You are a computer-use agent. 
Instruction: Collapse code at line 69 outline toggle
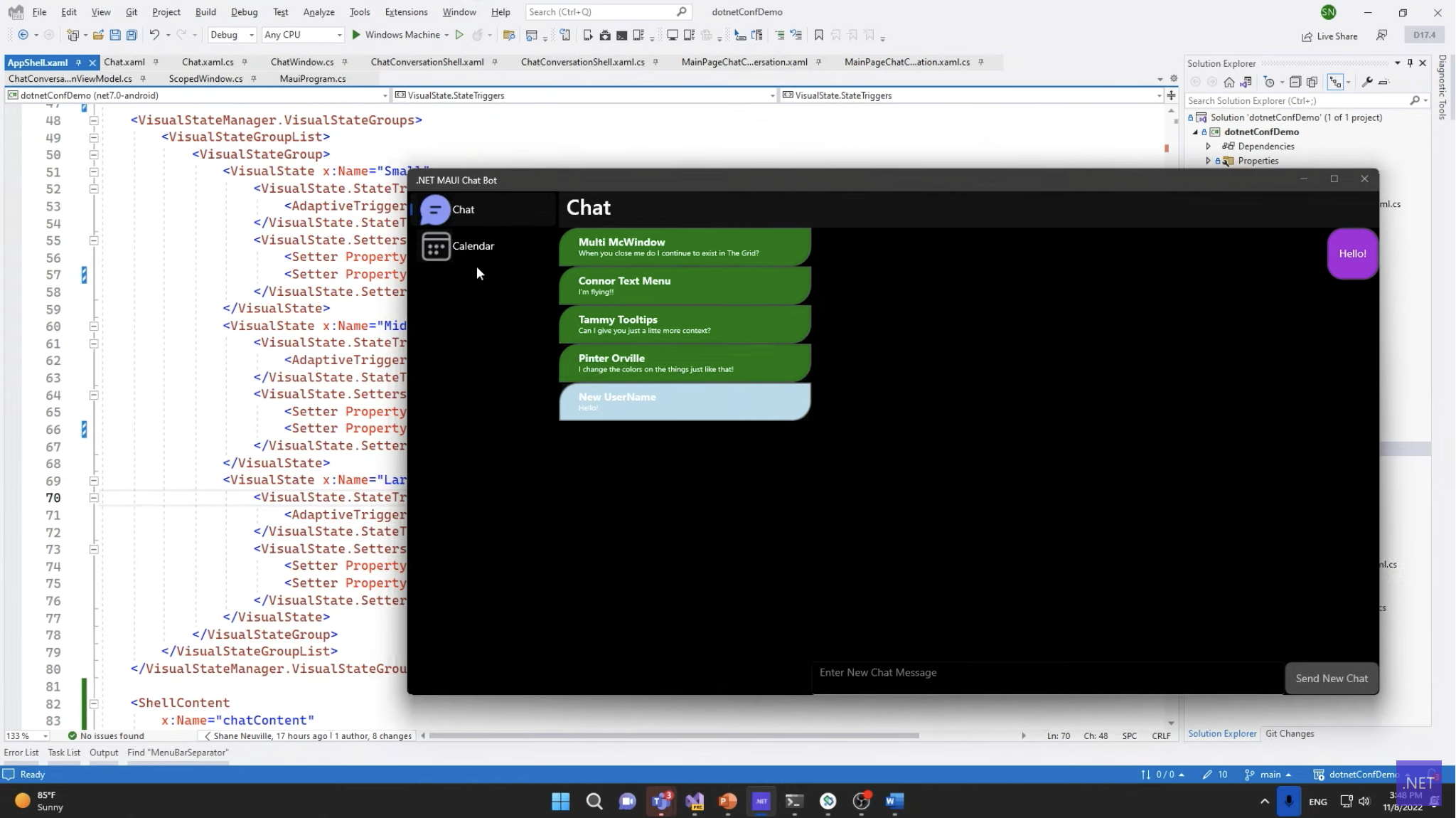pos(93,481)
